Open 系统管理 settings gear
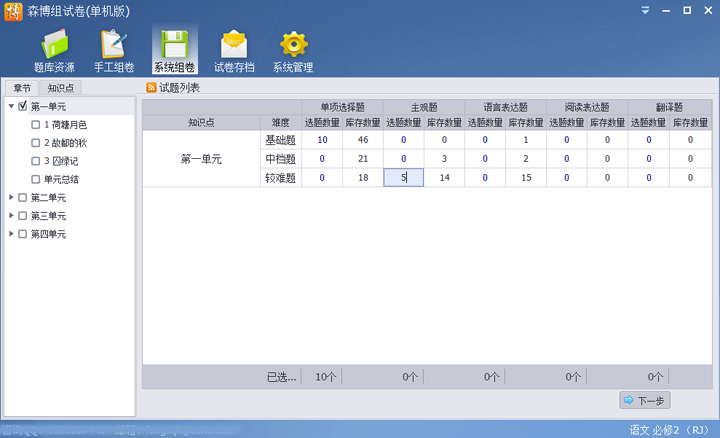Screen dimensions: 720x438 tap(293, 51)
